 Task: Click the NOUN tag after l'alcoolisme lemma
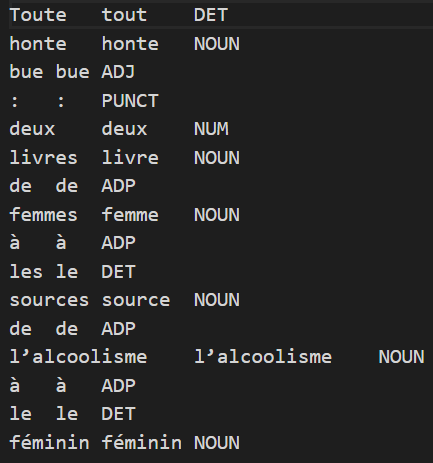(x=401, y=357)
